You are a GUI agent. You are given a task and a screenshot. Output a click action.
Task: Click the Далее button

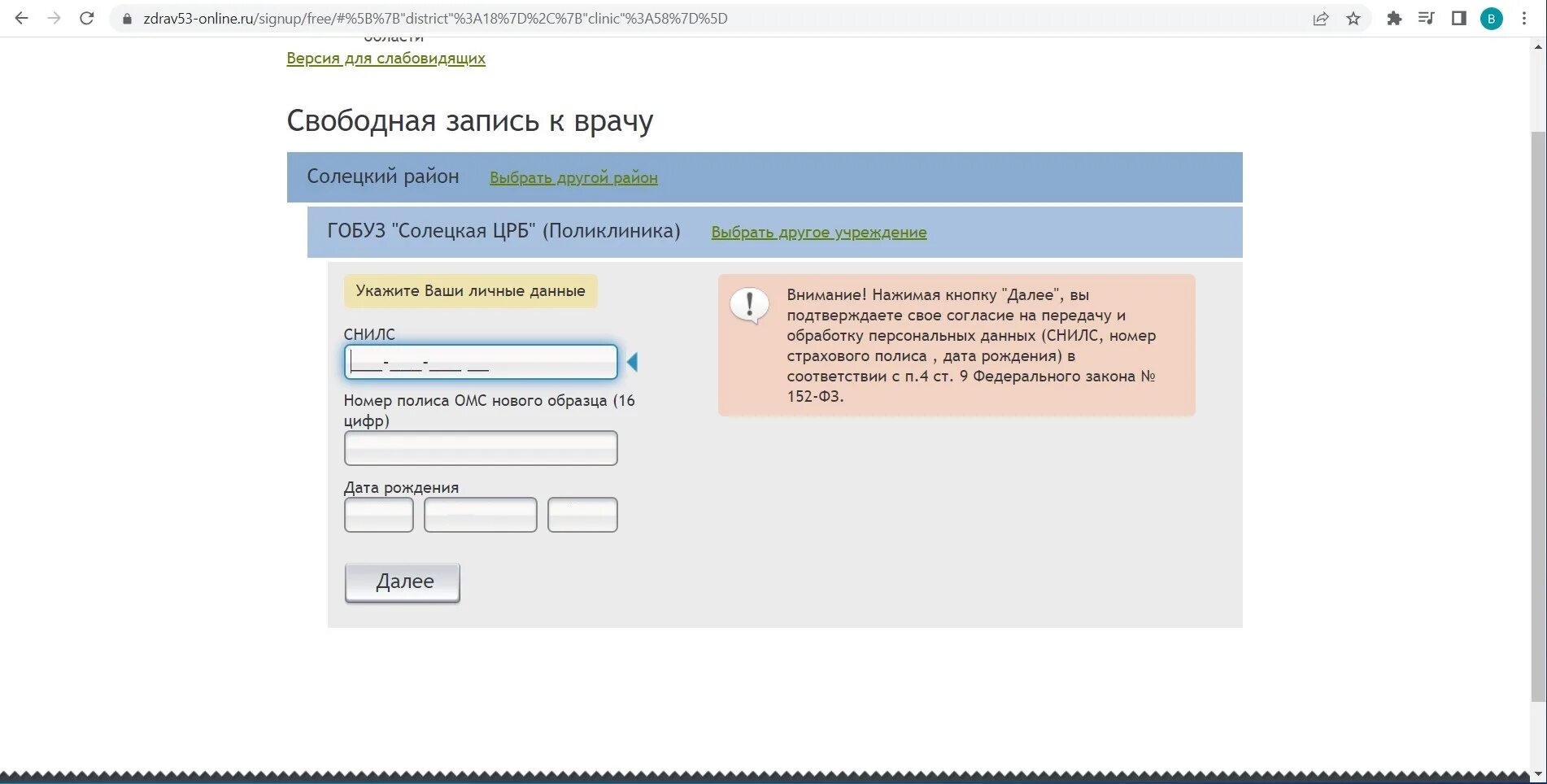(x=403, y=582)
